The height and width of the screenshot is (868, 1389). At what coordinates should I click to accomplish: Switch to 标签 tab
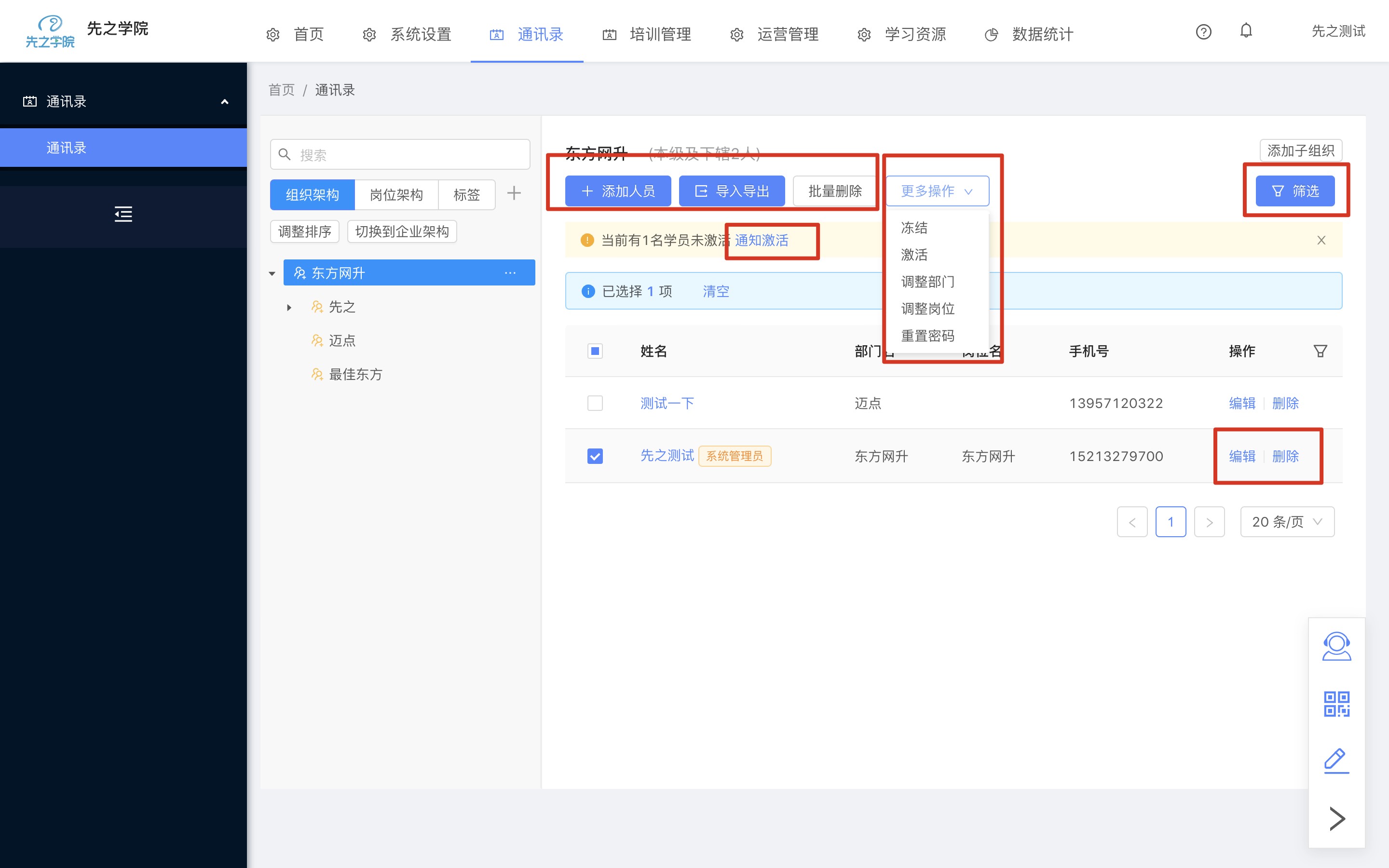pyautogui.click(x=467, y=195)
